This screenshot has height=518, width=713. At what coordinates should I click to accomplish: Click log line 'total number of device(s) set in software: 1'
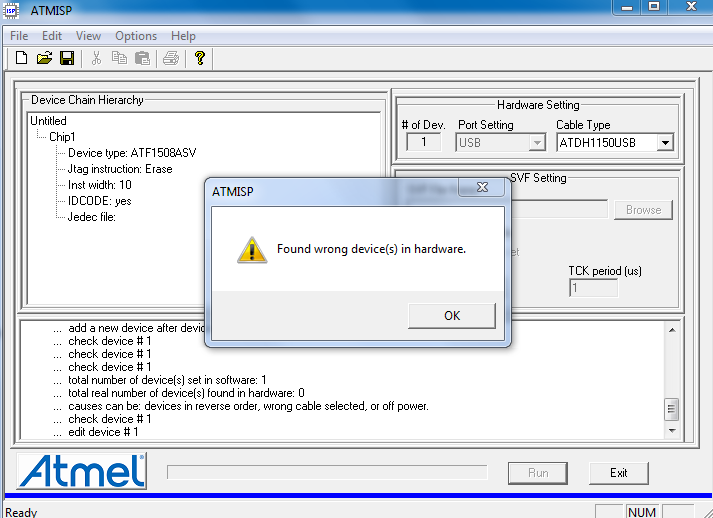[x=167, y=380]
